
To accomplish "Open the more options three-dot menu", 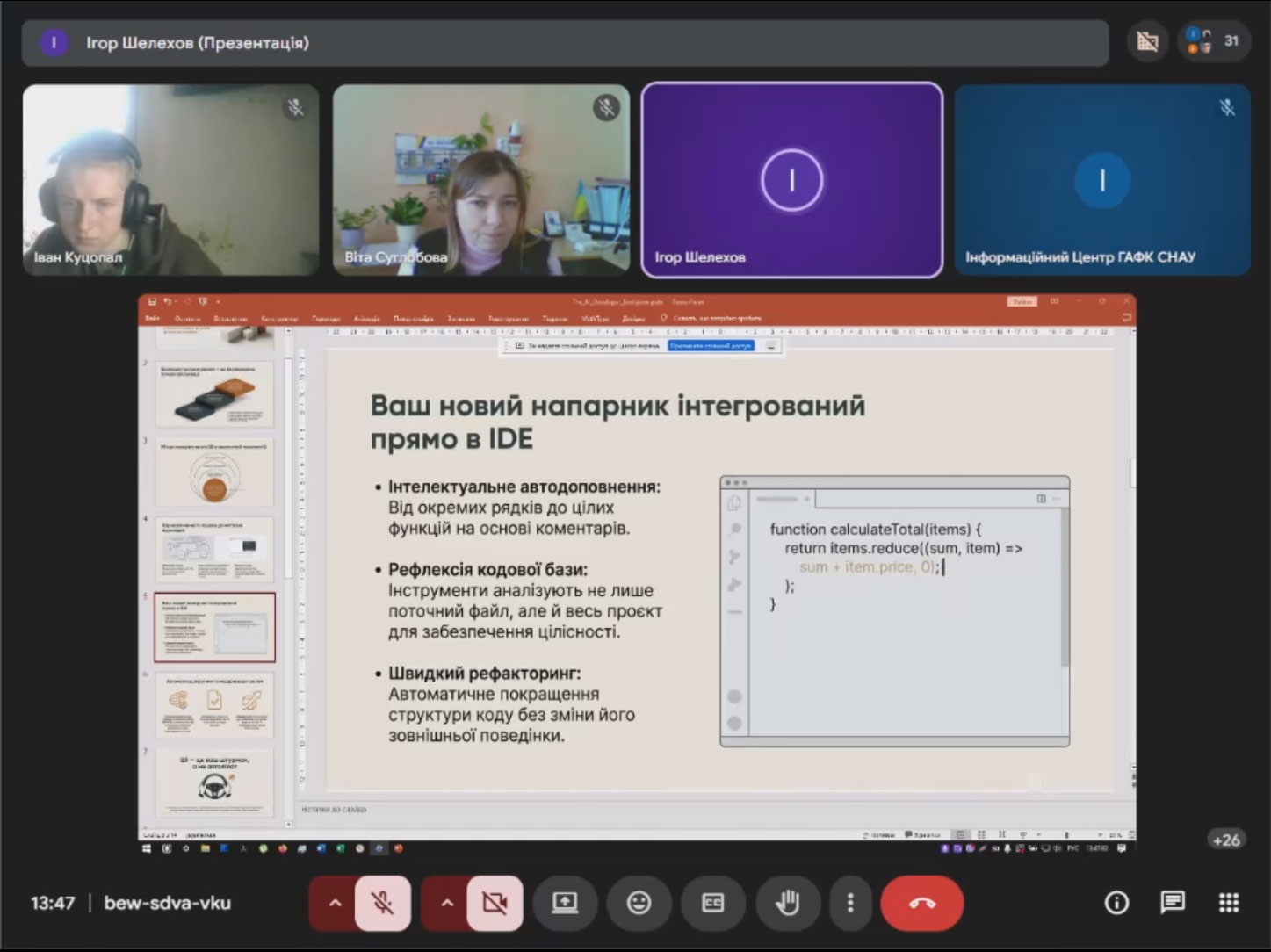I will tap(849, 903).
